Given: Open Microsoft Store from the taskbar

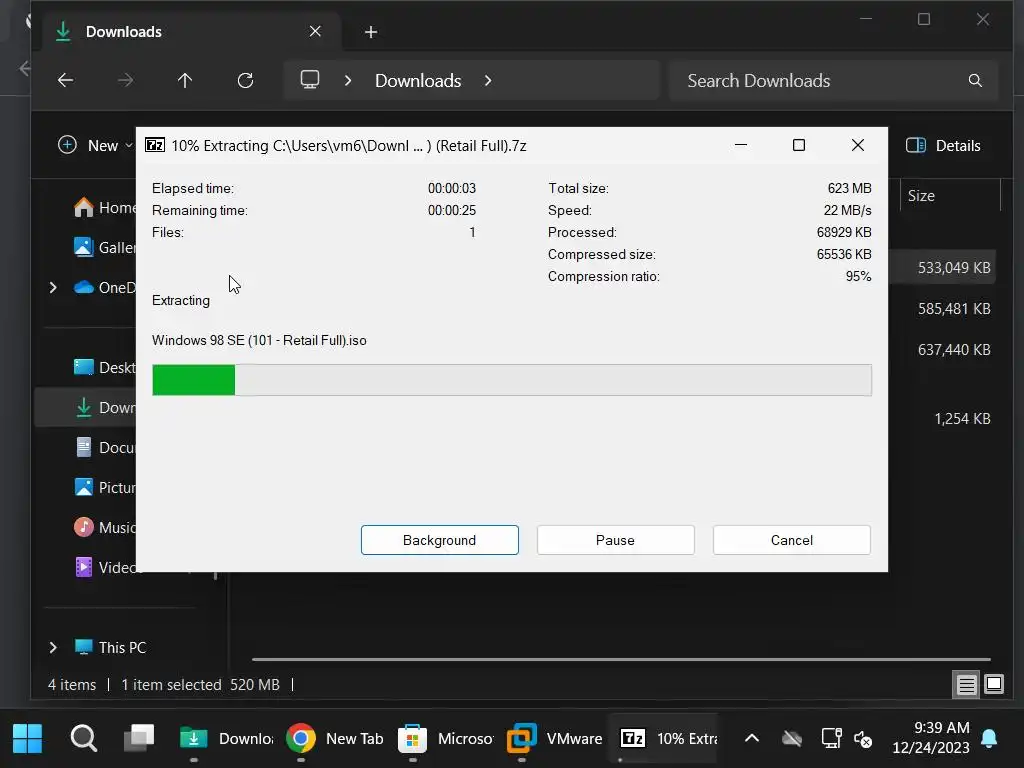Looking at the screenshot, I should pyautogui.click(x=445, y=738).
